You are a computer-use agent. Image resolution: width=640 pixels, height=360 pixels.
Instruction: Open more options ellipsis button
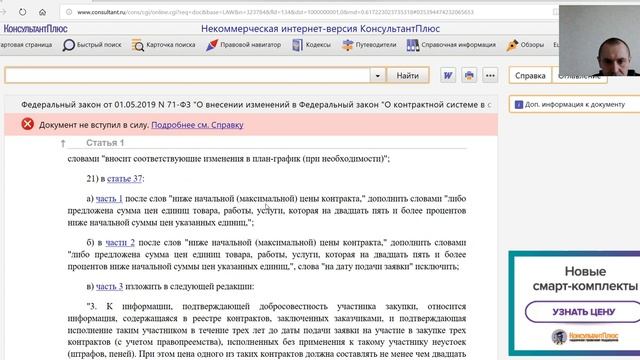(490, 76)
